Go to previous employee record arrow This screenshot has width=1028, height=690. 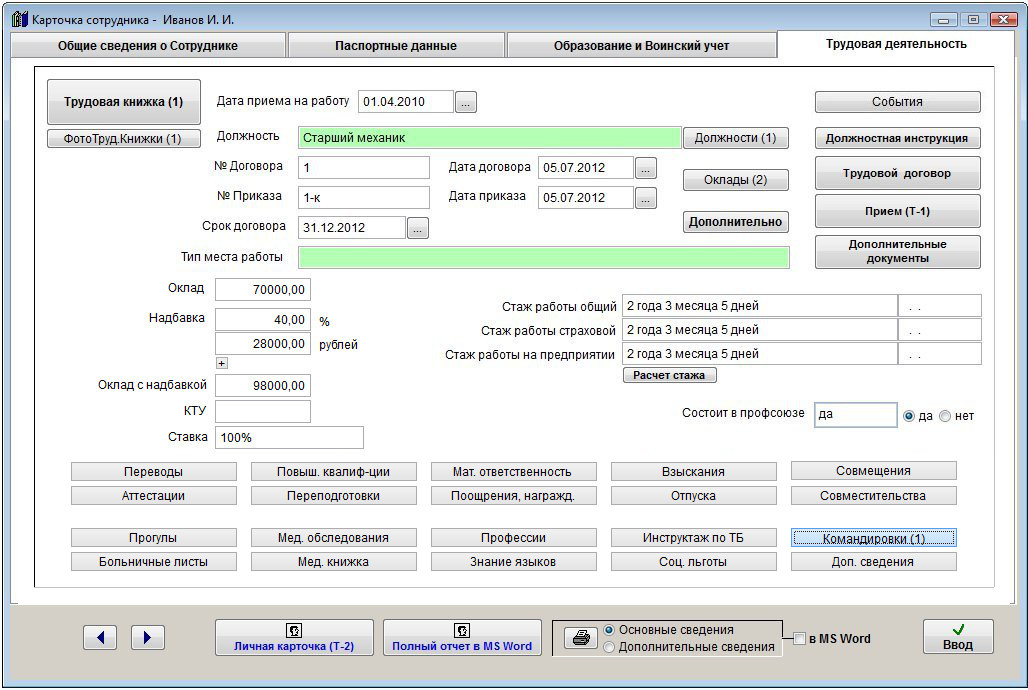[100, 637]
